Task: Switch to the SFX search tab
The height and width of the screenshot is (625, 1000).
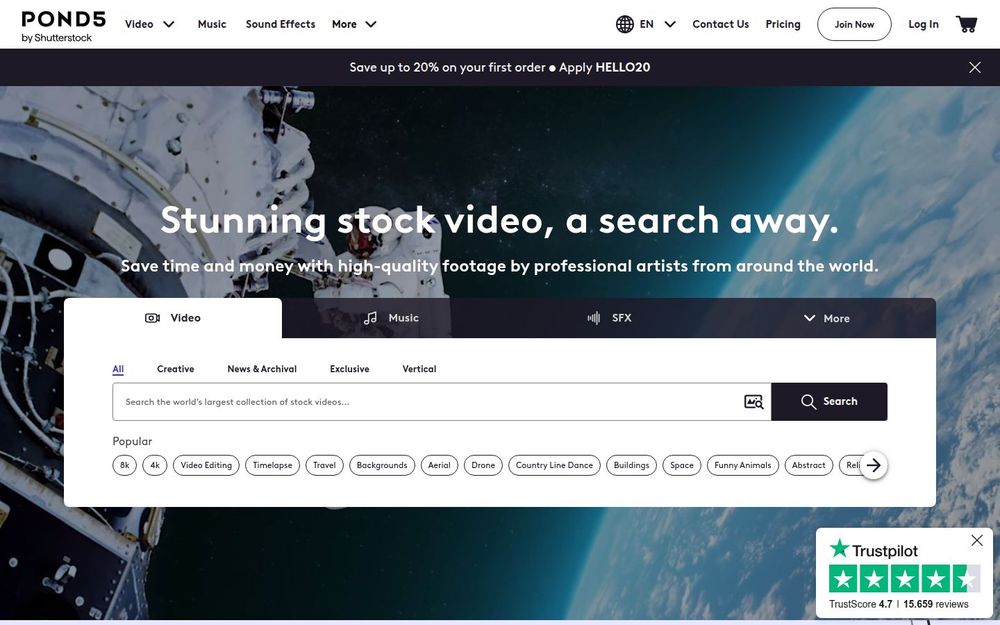Action: (x=609, y=318)
